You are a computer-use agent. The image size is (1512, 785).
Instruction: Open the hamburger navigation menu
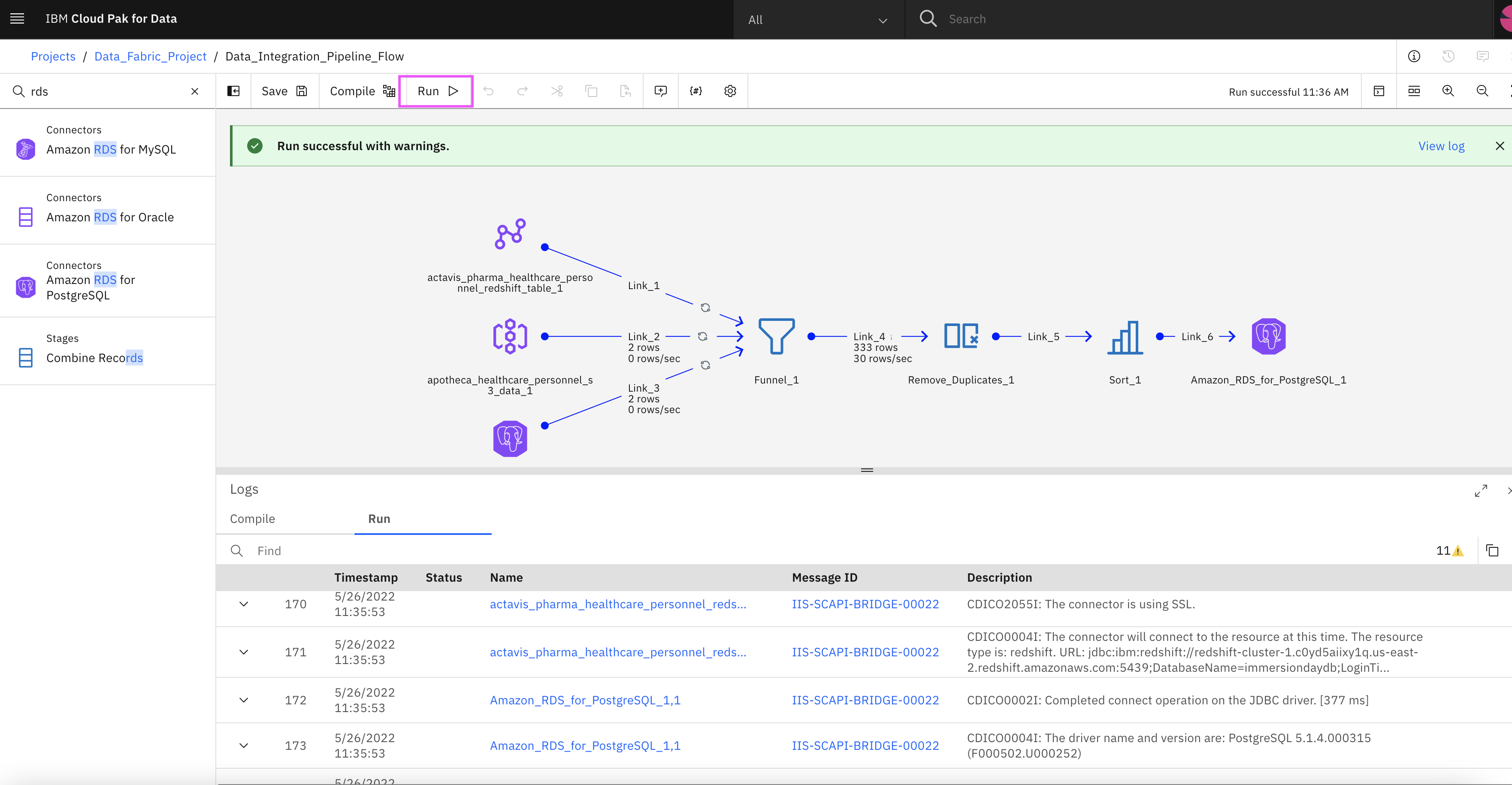[x=17, y=19]
